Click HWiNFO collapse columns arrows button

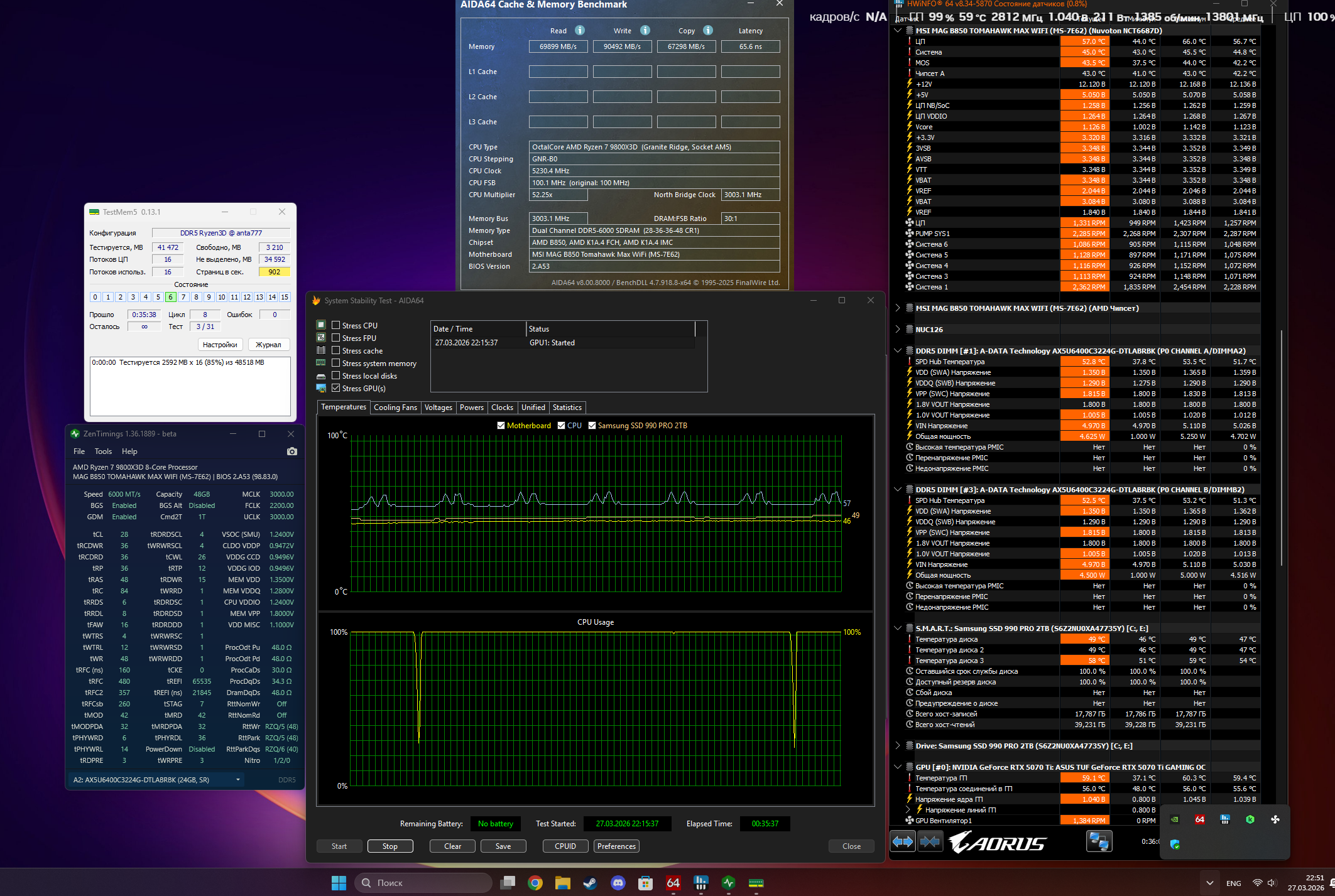point(930,841)
